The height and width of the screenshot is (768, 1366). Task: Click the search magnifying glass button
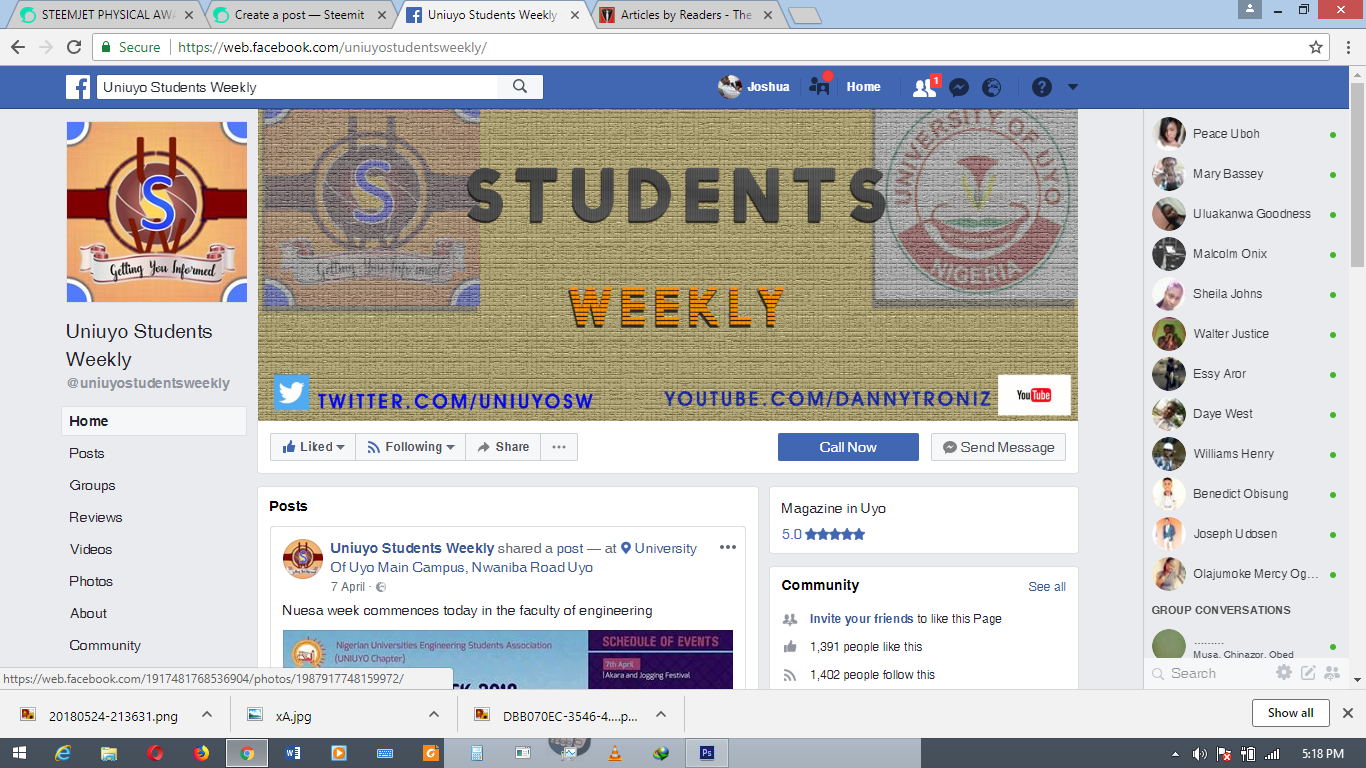coord(519,86)
